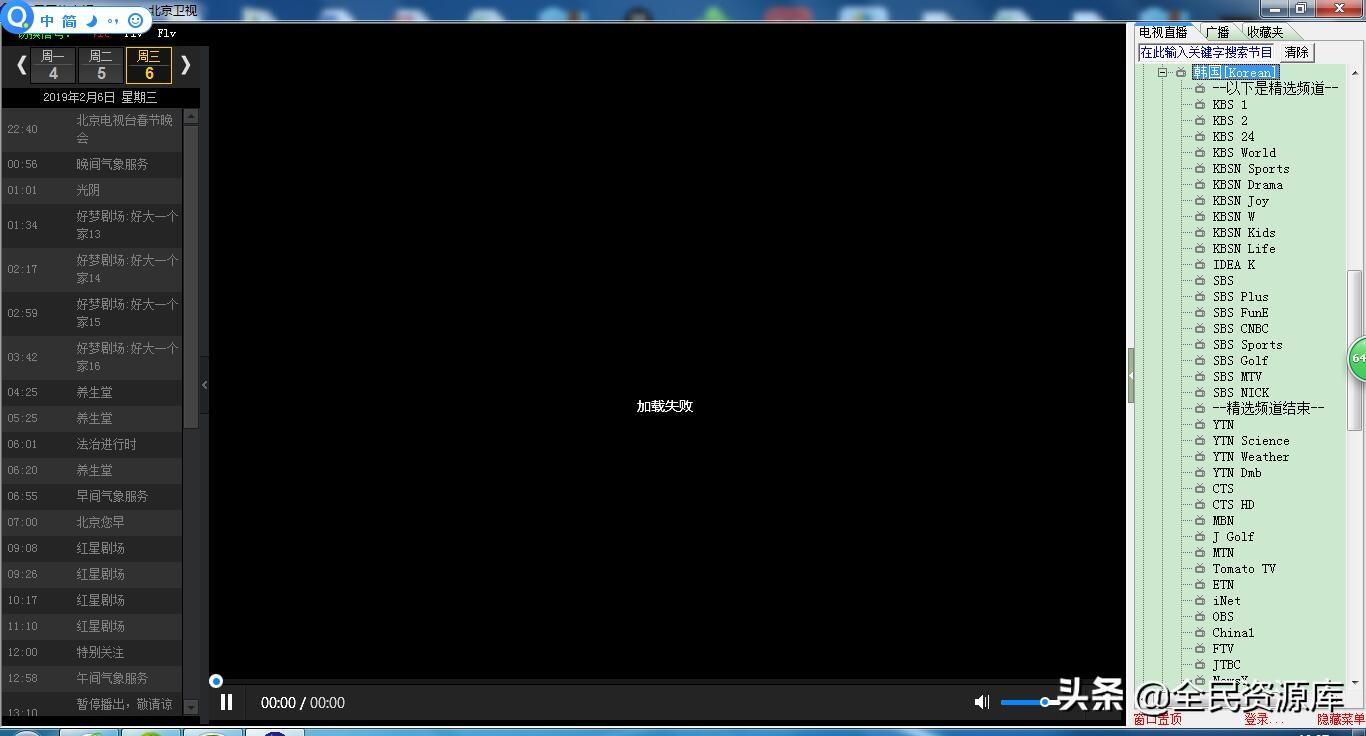Click the Flv signal option

coord(166,33)
